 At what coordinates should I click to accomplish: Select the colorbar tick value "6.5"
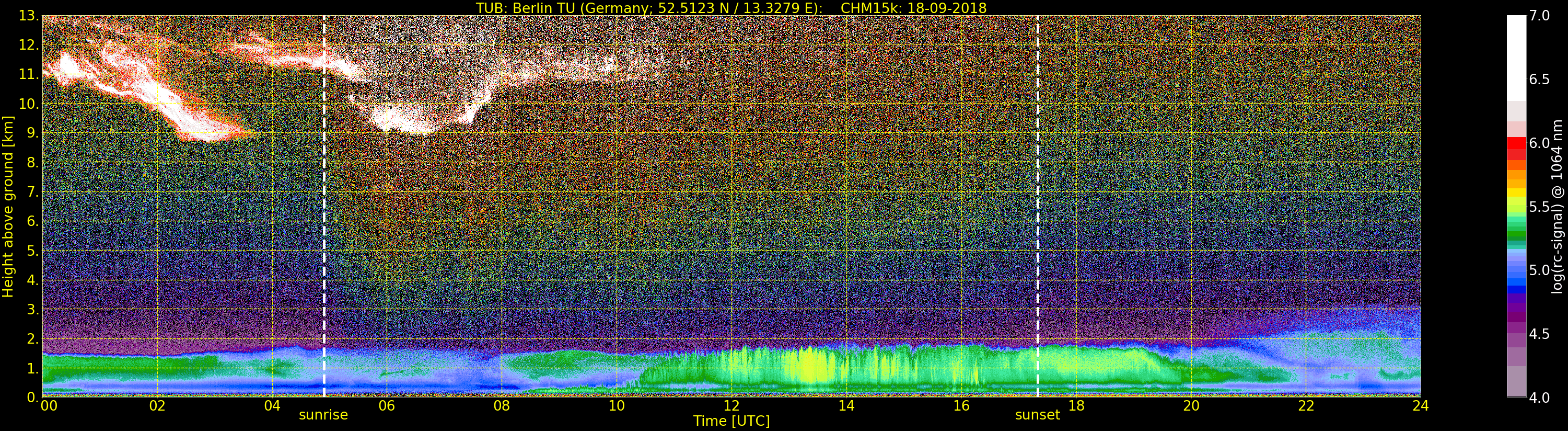tap(1539, 80)
